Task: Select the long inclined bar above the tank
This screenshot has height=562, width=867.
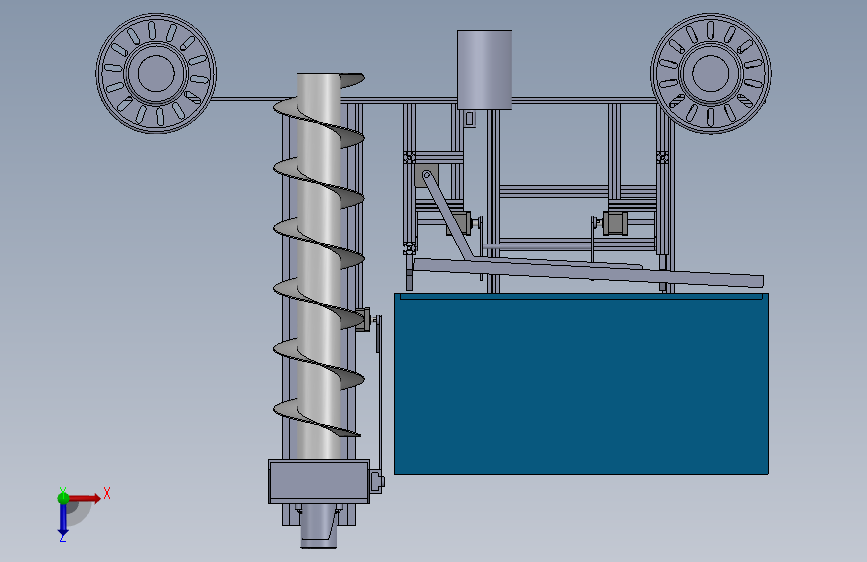Action: tap(588, 272)
